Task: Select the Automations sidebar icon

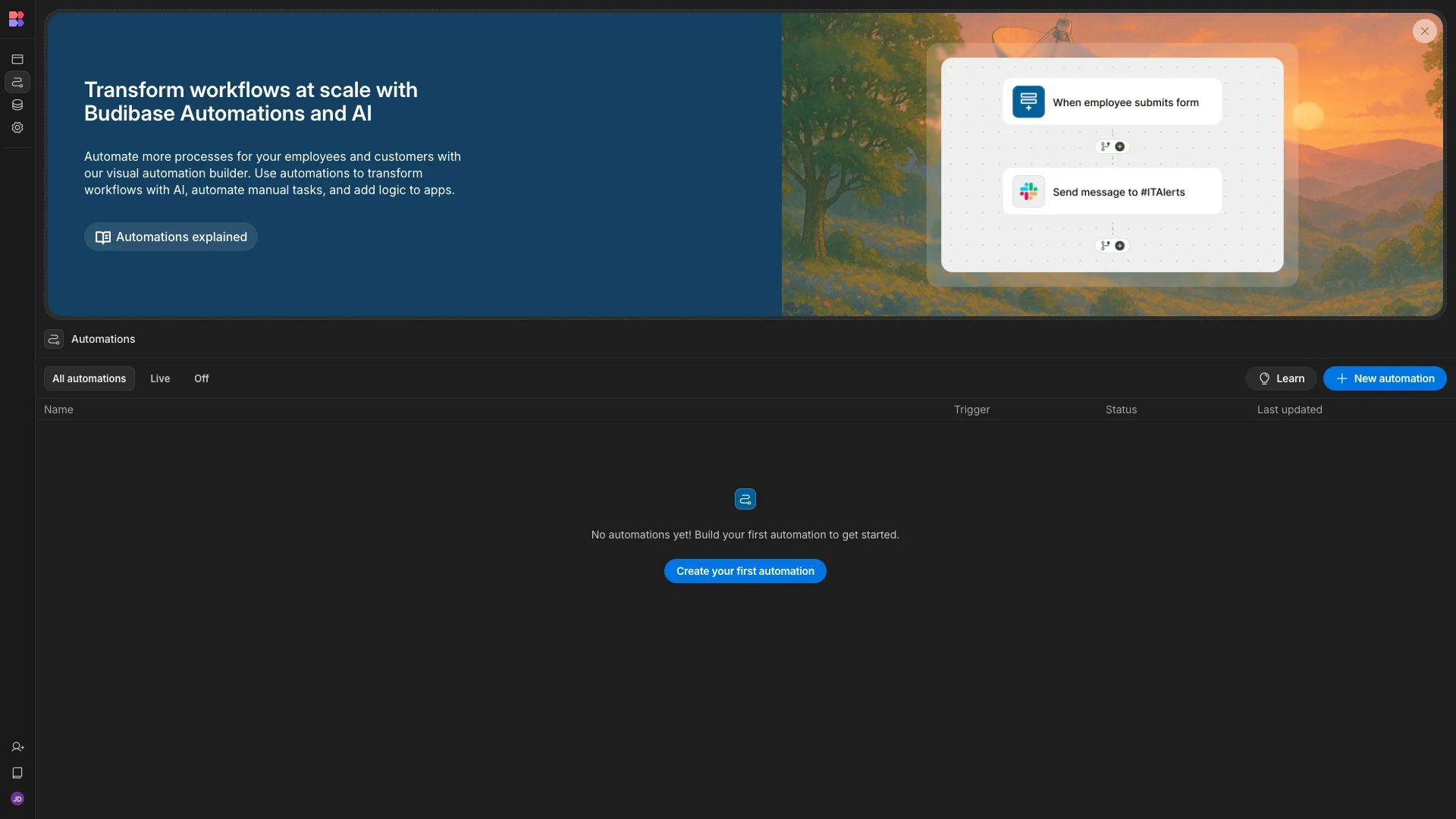Action: pos(17,82)
